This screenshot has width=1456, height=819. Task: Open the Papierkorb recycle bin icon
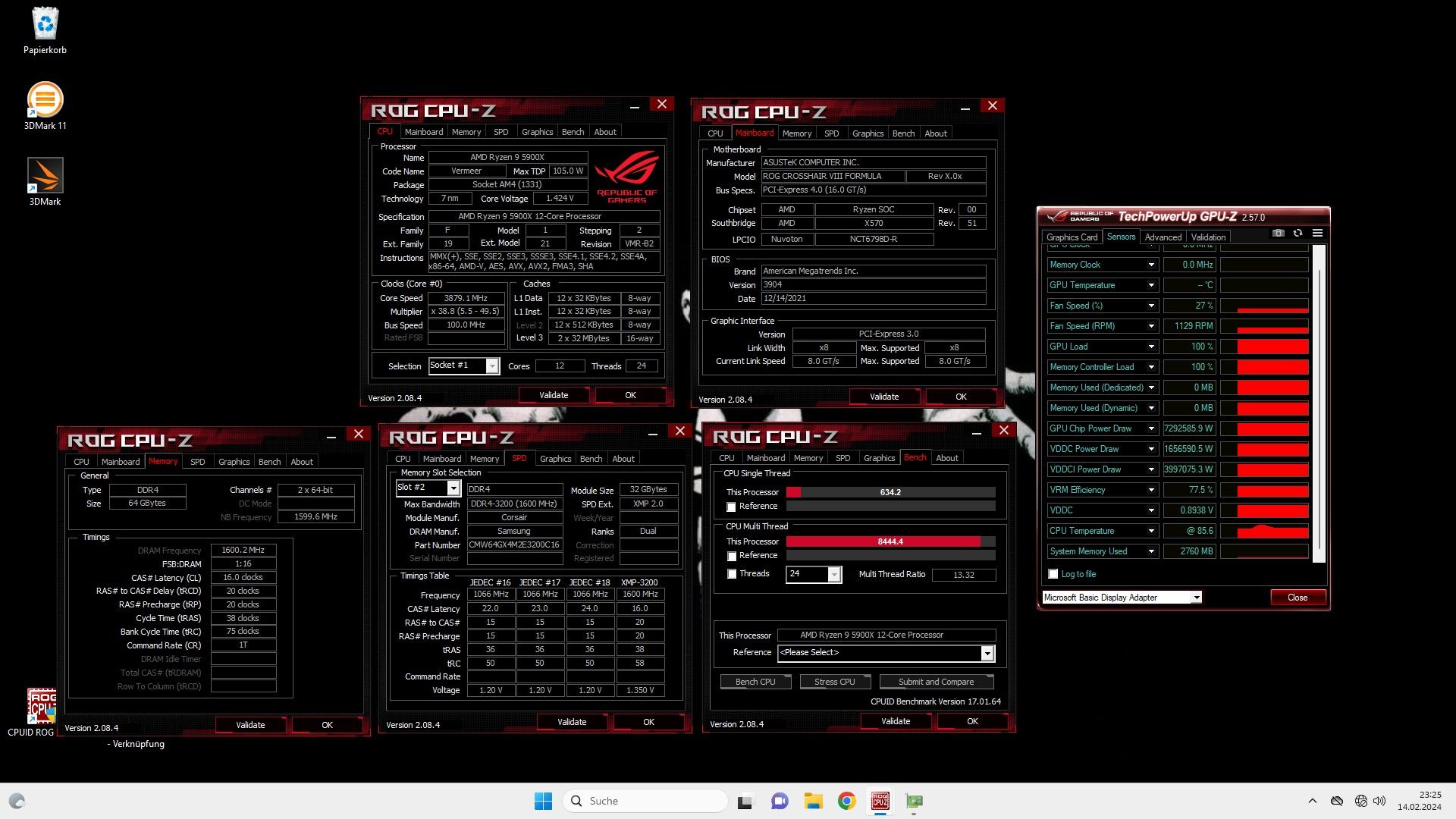click(45, 24)
